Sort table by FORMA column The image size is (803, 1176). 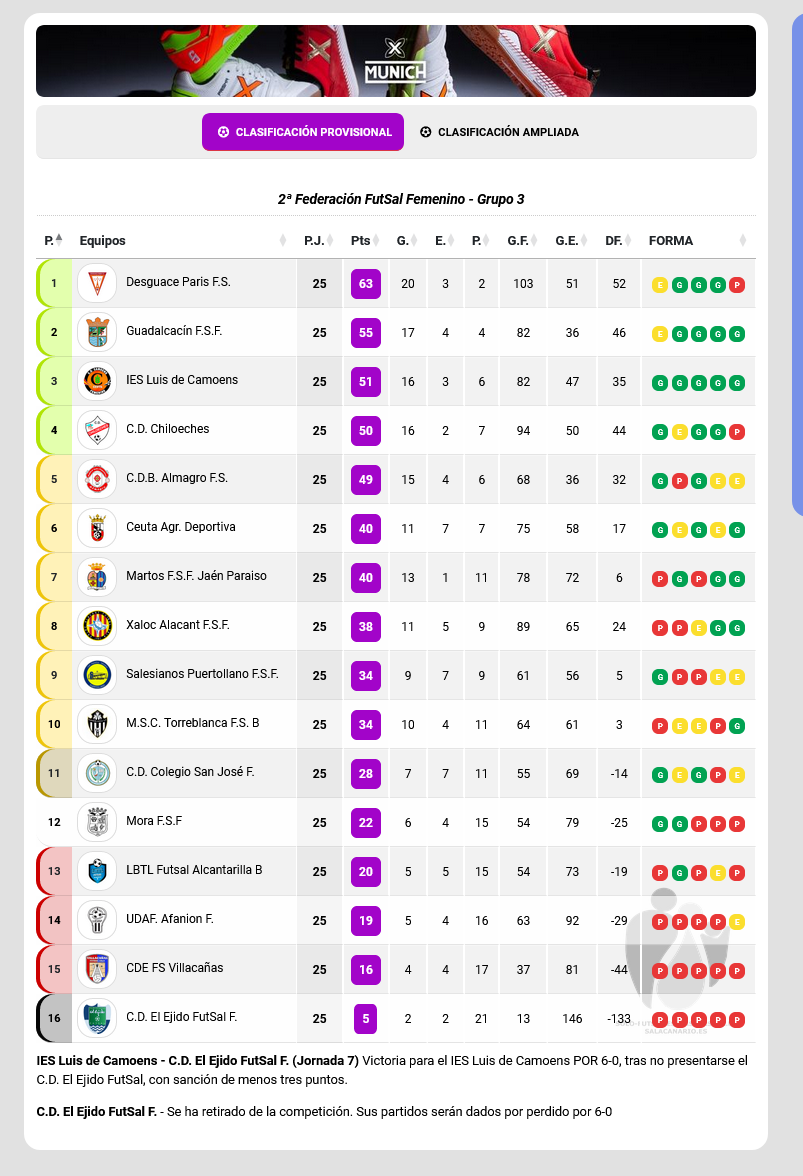696,241
